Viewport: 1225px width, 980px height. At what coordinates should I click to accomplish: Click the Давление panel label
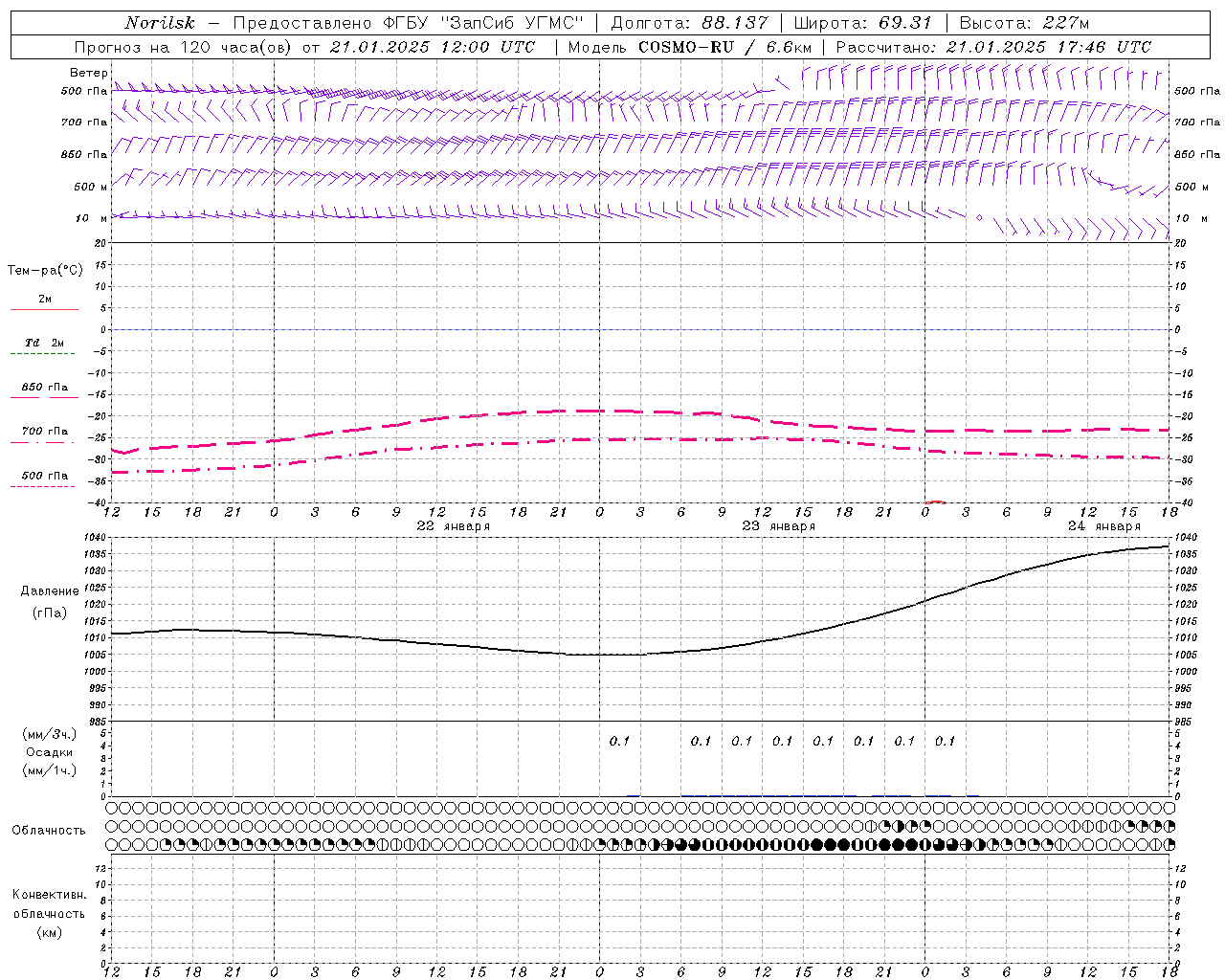click(x=50, y=591)
